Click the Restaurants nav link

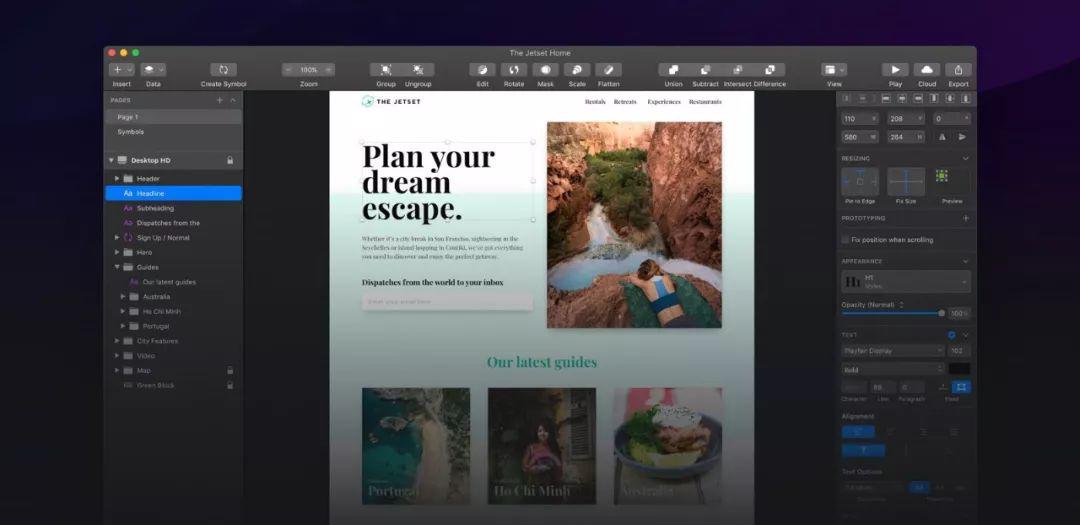pyautogui.click(x=705, y=102)
